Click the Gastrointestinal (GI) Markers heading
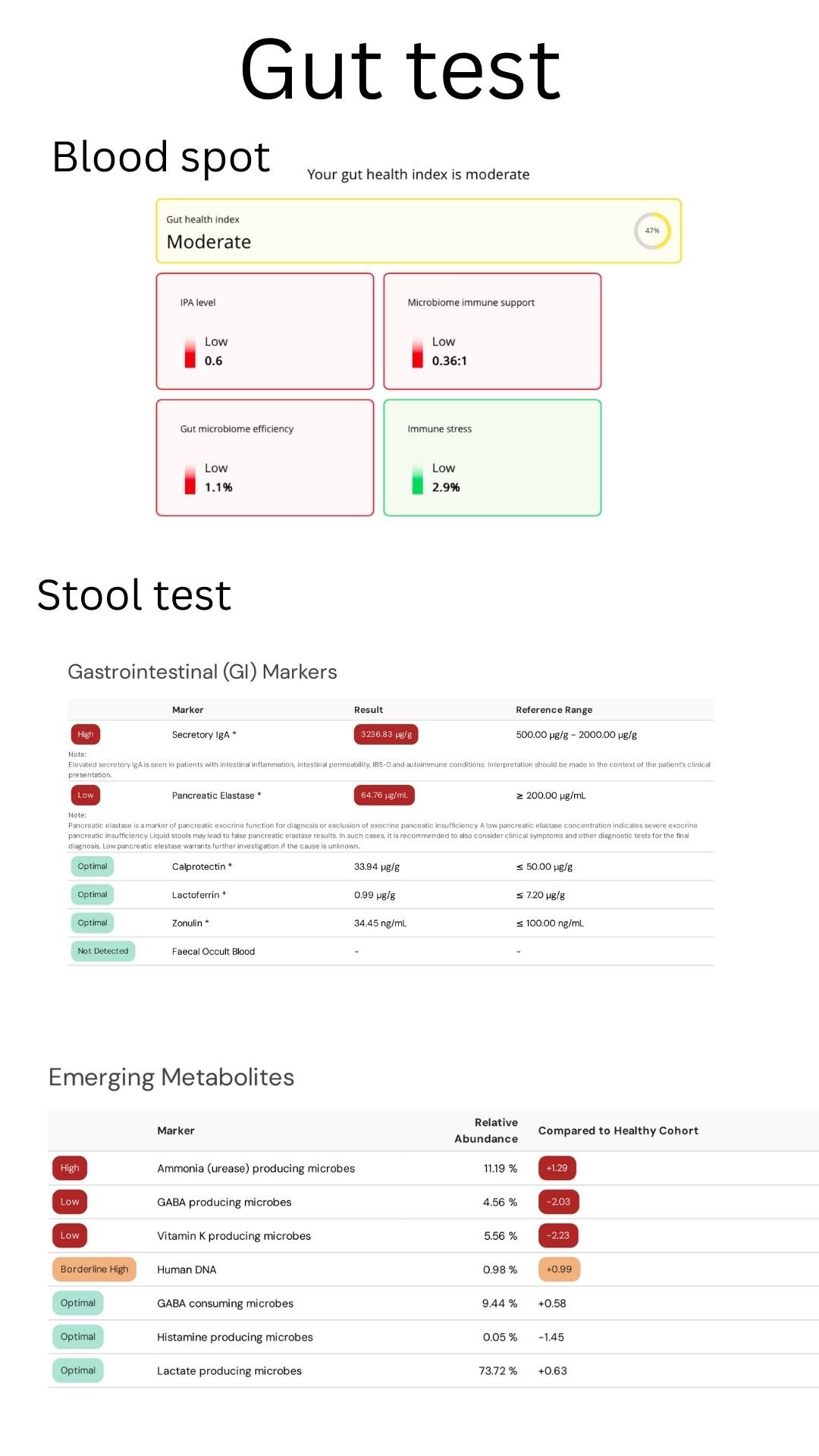The image size is (819, 1456). (202, 672)
